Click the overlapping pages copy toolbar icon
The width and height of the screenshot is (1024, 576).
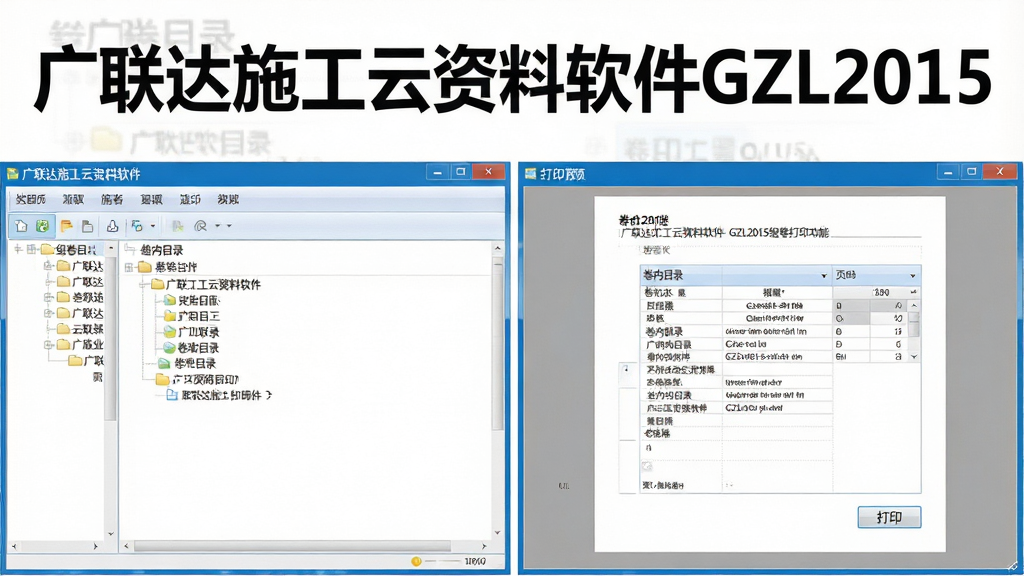(137, 226)
